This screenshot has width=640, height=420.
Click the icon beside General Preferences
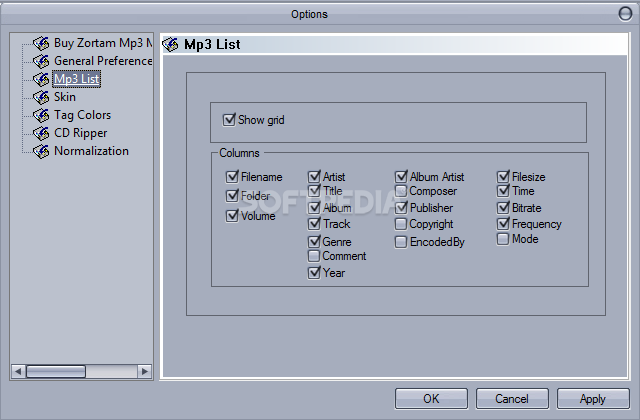pos(41,61)
